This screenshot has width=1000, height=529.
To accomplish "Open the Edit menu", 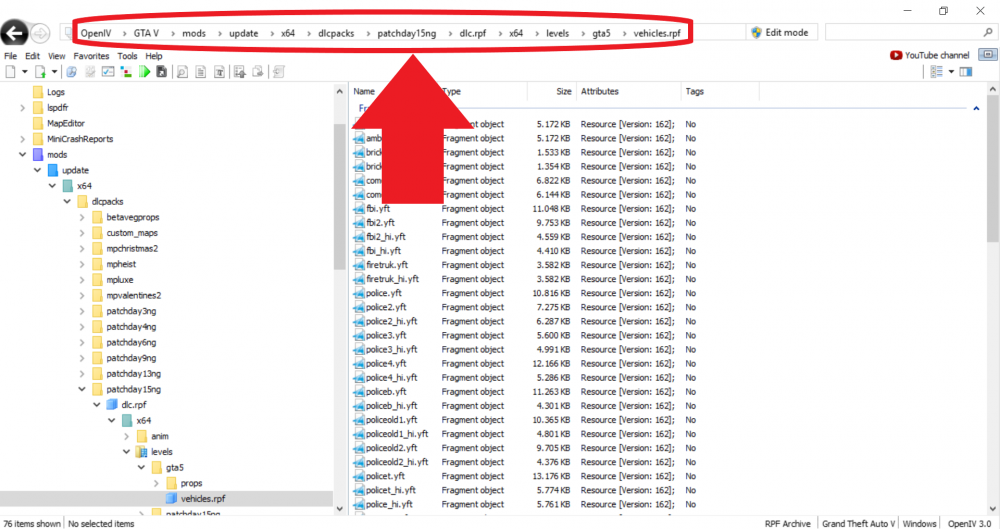I will 32,56.
